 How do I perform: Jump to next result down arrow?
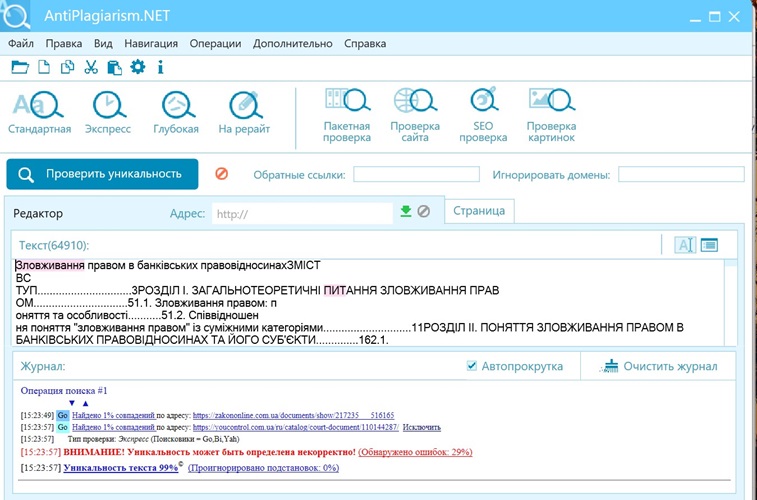click(x=72, y=403)
